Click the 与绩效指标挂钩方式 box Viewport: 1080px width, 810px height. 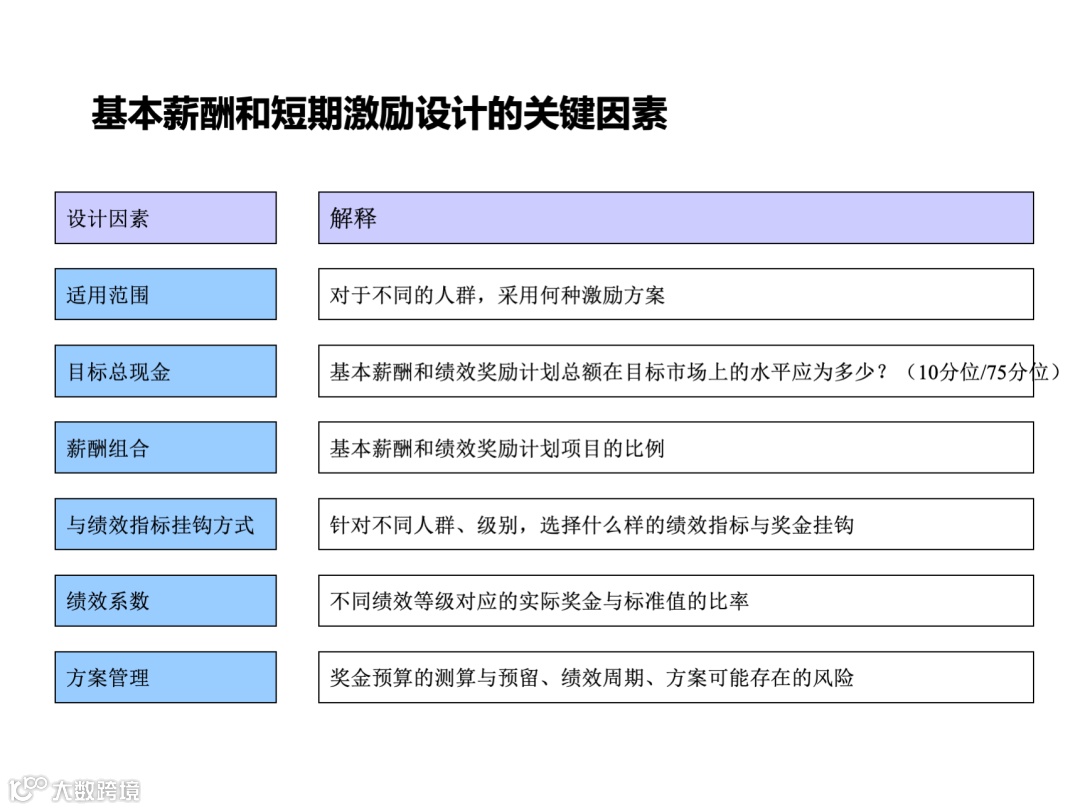(x=165, y=524)
